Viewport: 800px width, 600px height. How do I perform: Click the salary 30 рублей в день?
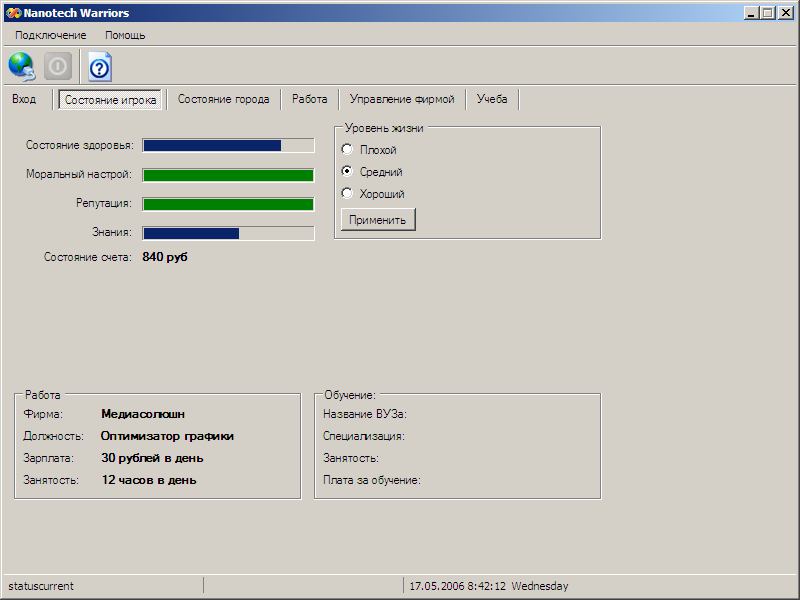pyautogui.click(x=152, y=458)
